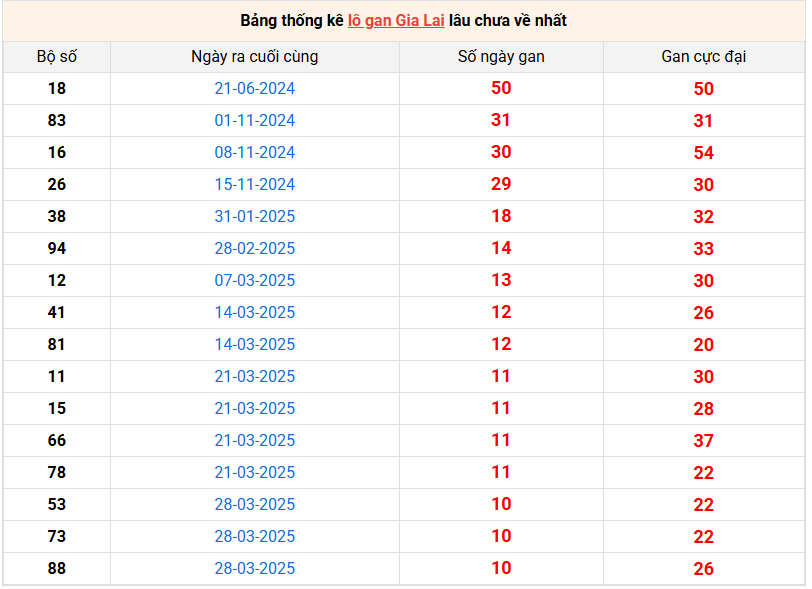Select the date 07-03-2025
Image resolution: width=812 pixels, height=589 pixels.
point(255,281)
